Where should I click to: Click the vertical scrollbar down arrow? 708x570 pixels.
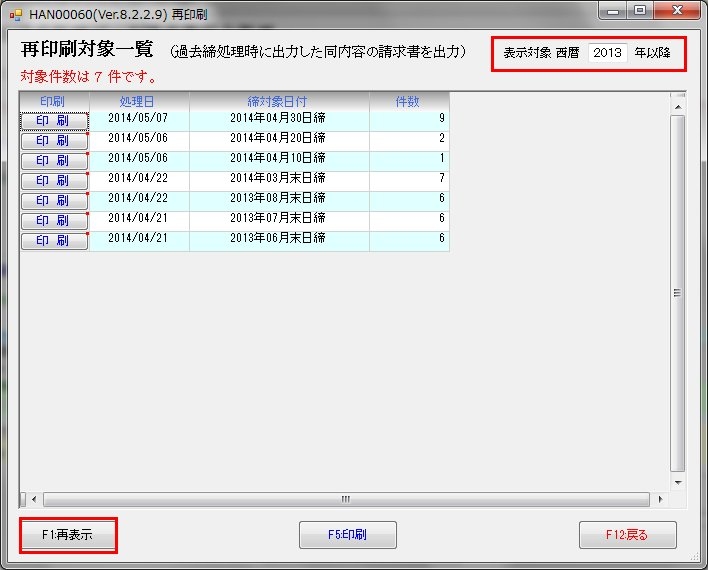pyautogui.click(x=678, y=482)
